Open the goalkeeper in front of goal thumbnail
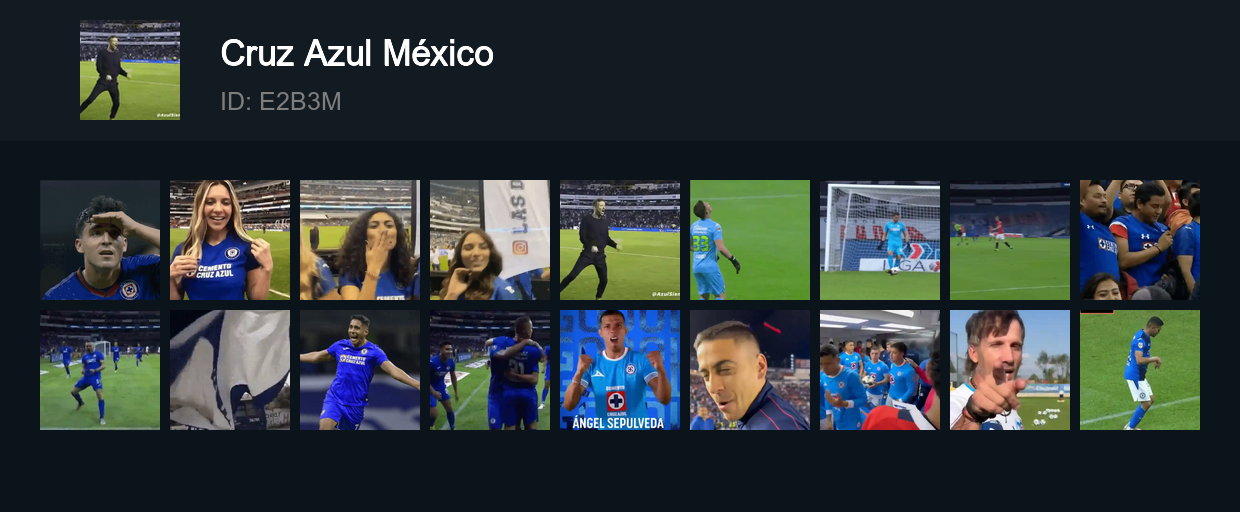Image resolution: width=1240 pixels, height=512 pixels. tap(880, 240)
